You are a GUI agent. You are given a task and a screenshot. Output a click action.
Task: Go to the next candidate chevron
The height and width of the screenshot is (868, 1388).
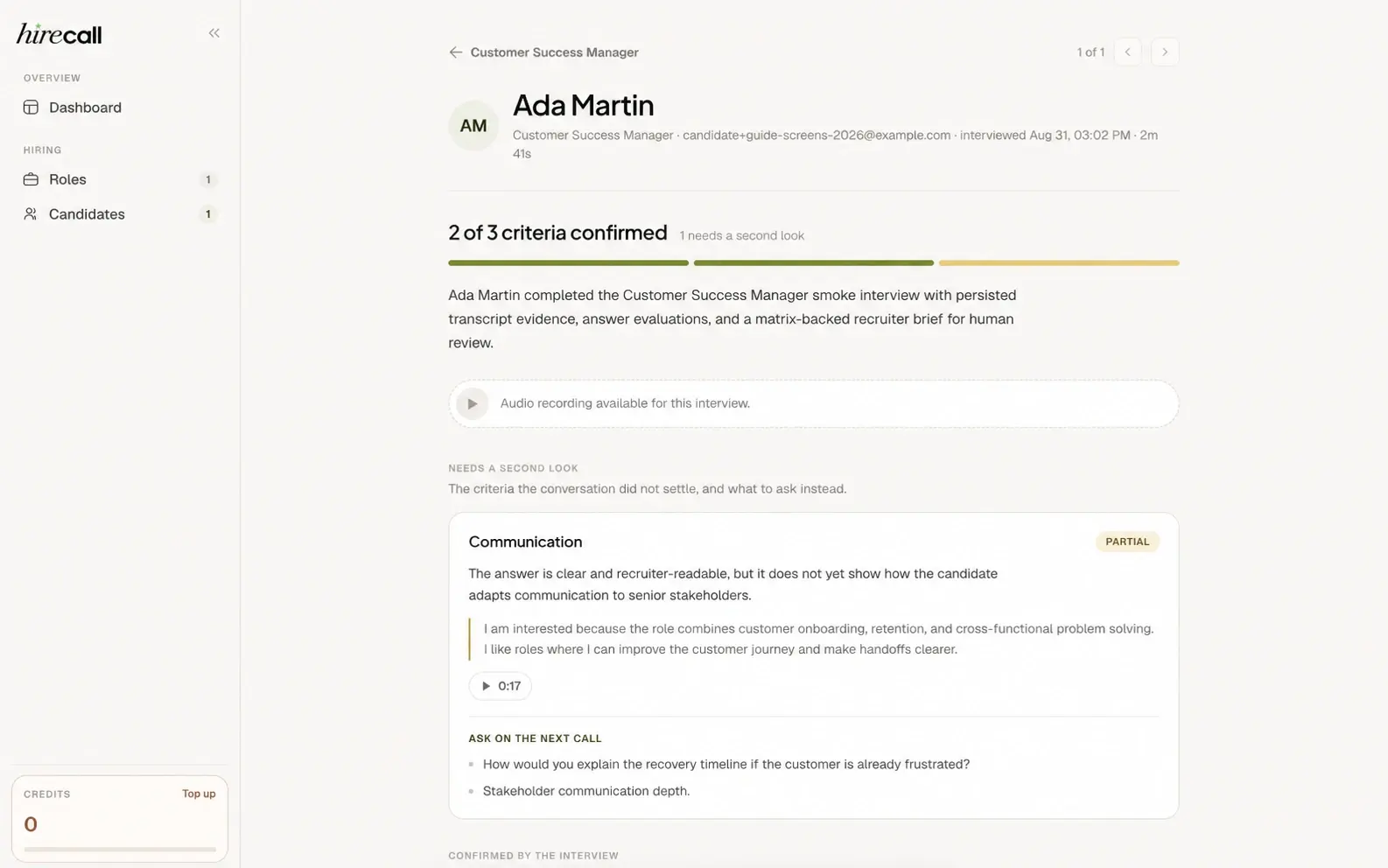point(1164,52)
